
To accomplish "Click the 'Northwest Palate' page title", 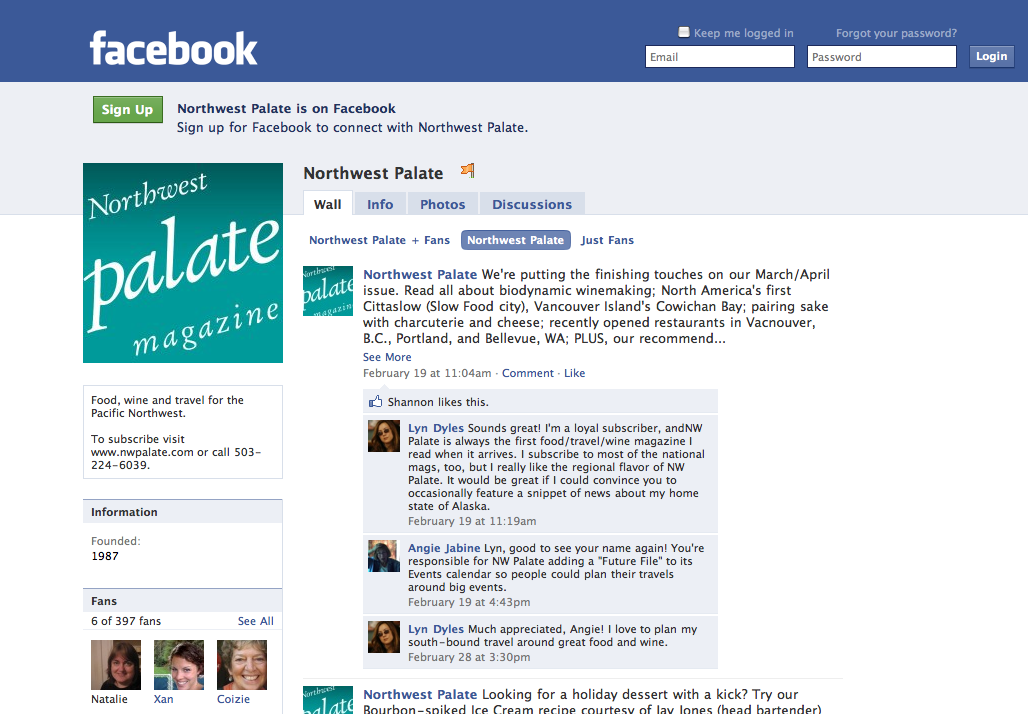I will 373,173.
